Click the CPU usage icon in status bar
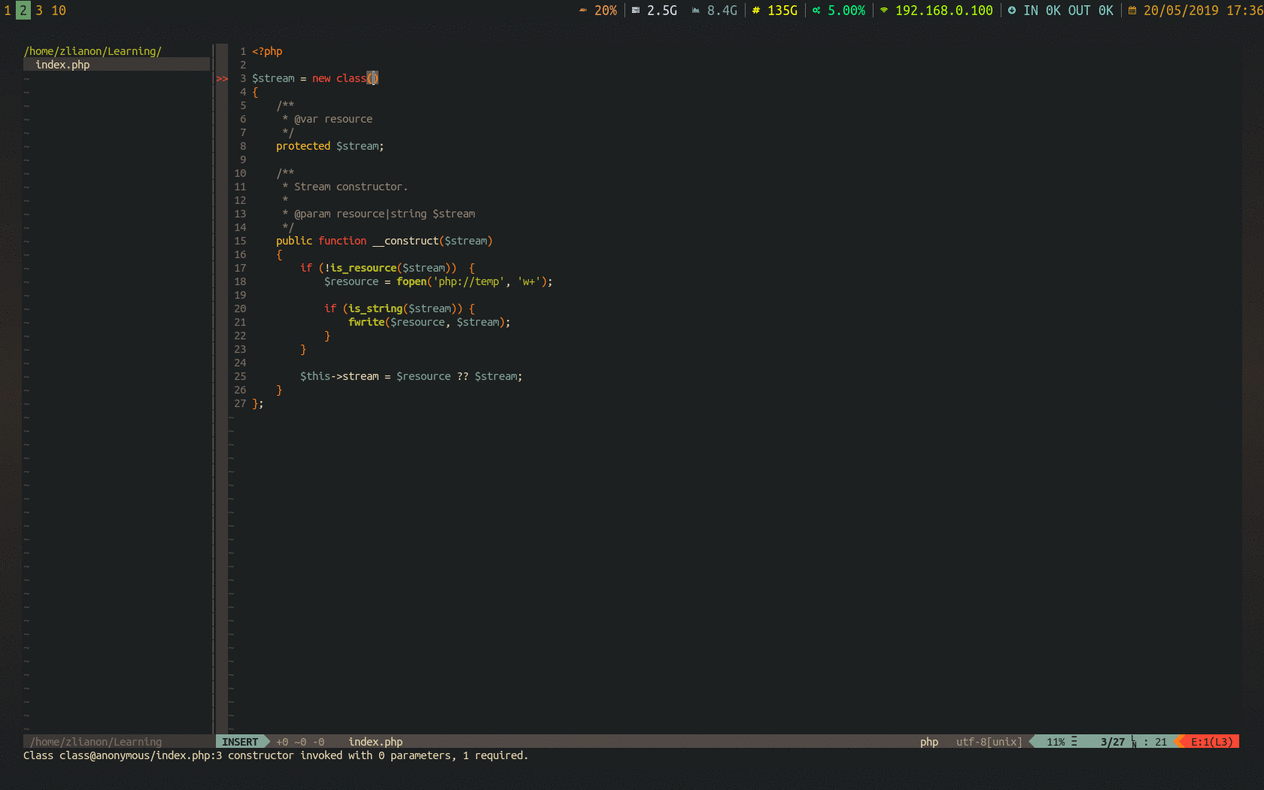 tap(581, 11)
